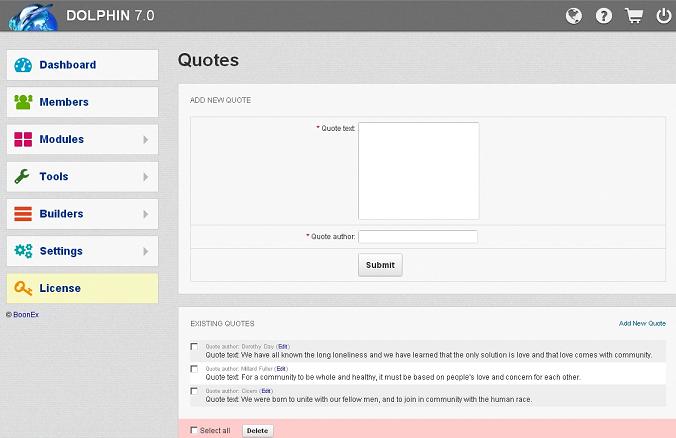Viewport: 676px width, 438px height.
Task: Open the Builders menu item
Action: [82, 214]
